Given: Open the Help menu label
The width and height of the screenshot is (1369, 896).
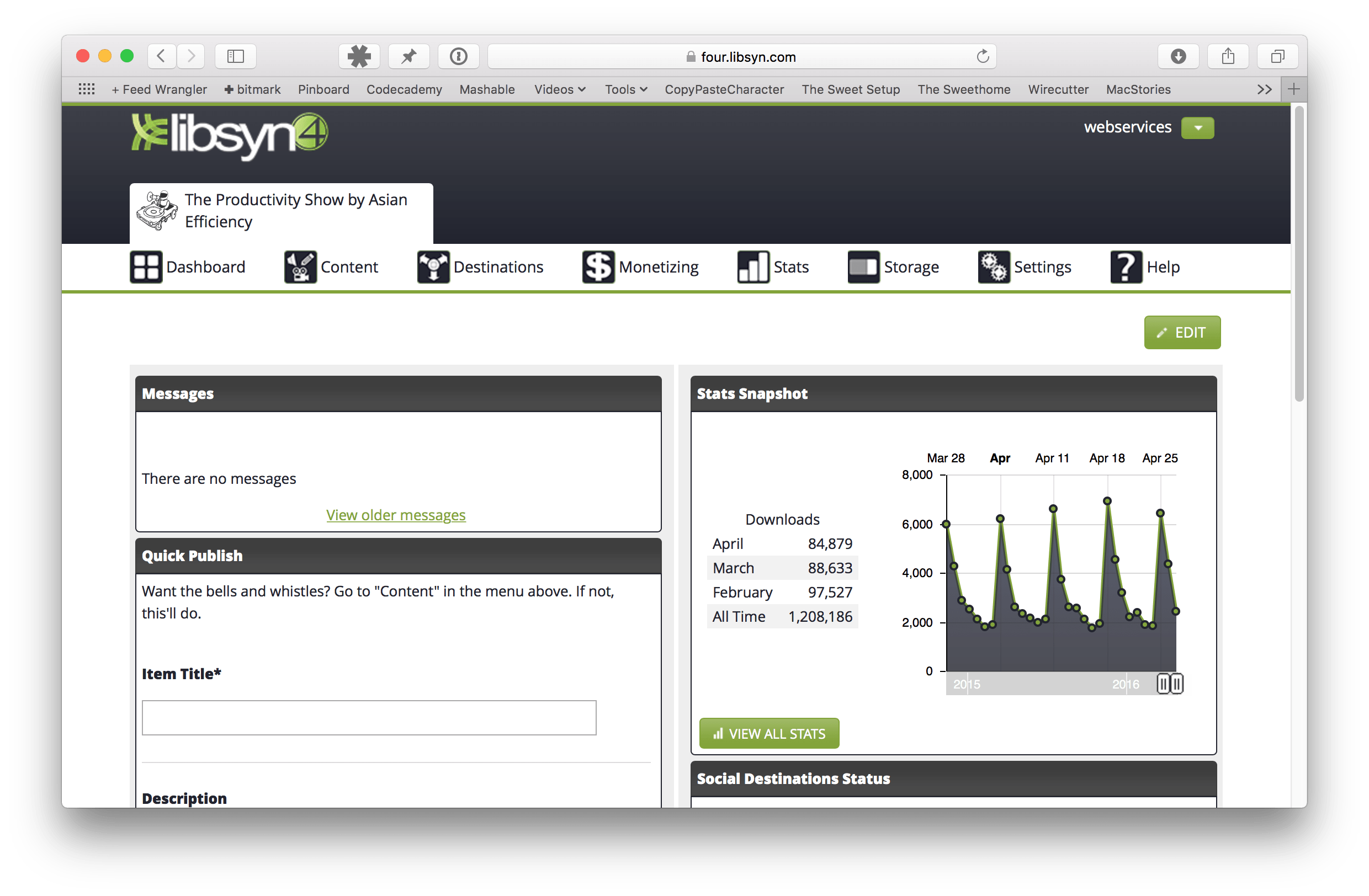Looking at the screenshot, I should point(1163,267).
